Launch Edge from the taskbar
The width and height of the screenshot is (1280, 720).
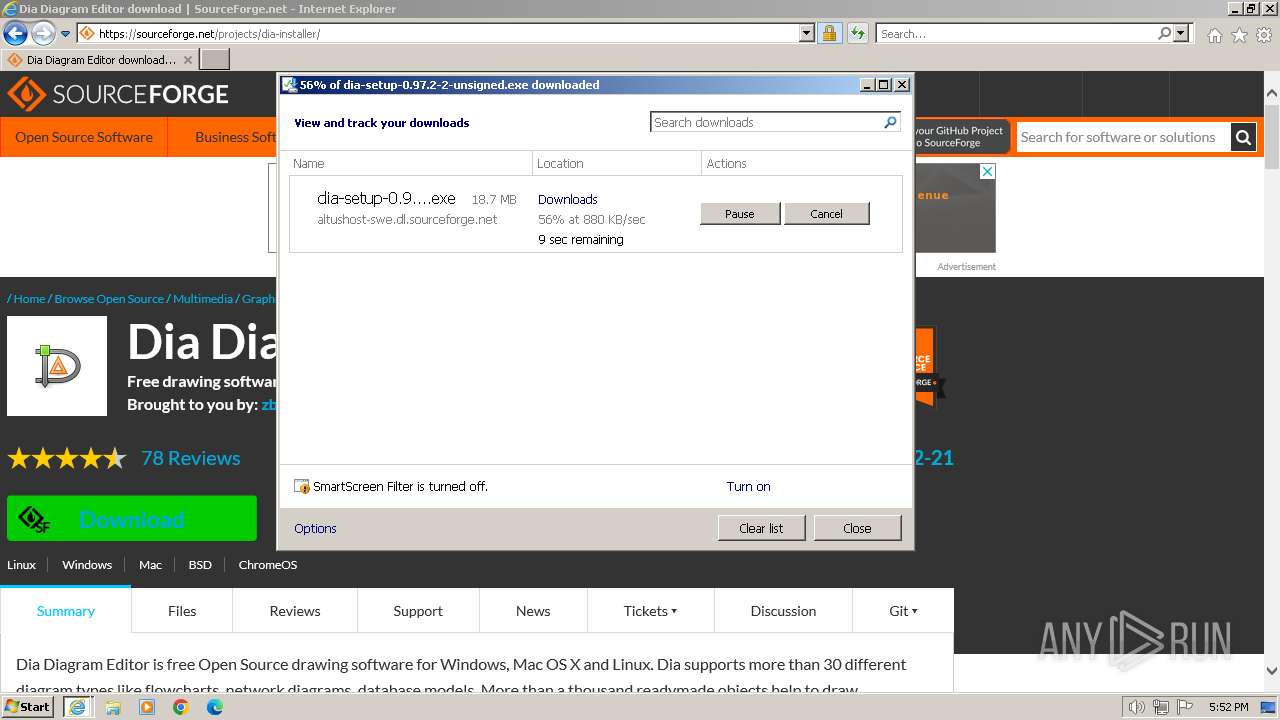(215, 707)
